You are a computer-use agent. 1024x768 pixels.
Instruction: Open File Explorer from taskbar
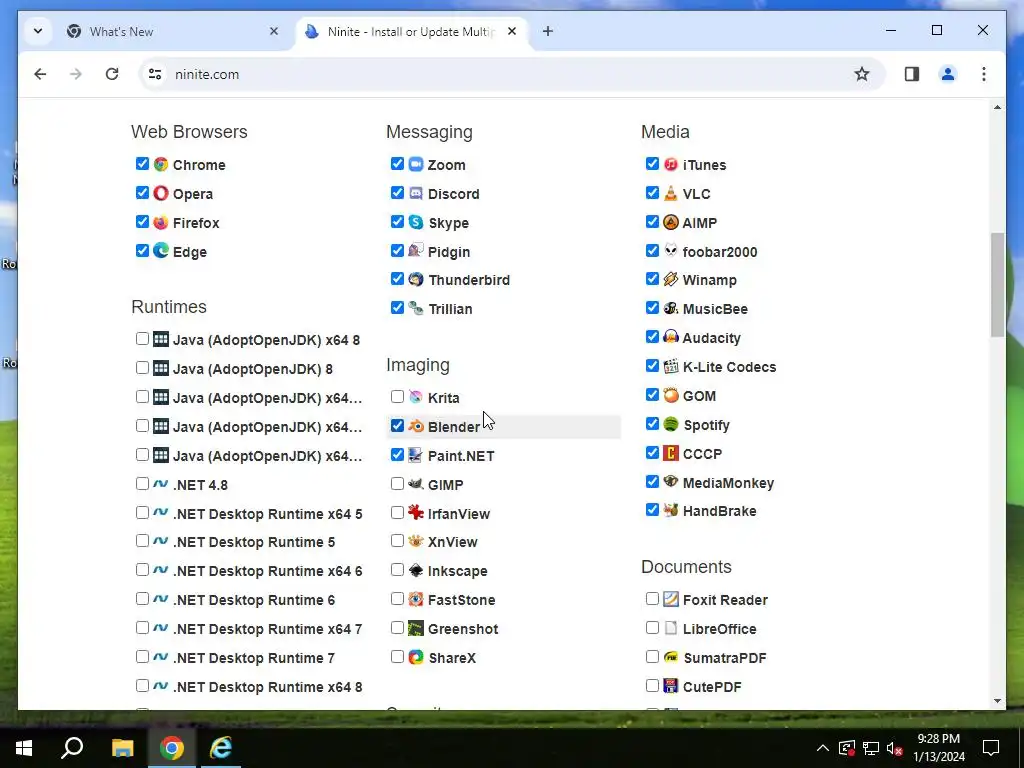click(x=122, y=748)
